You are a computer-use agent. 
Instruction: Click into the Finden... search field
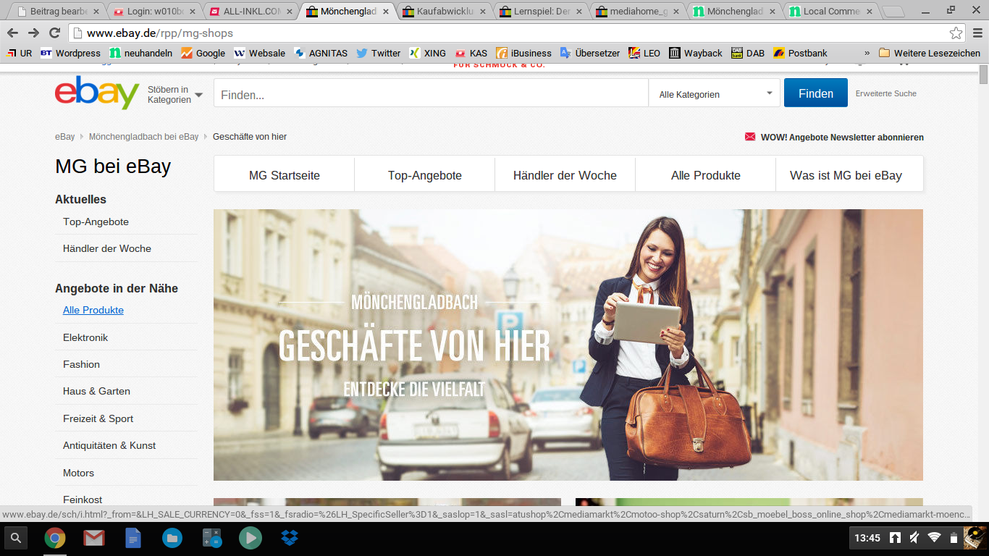(x=431, y=95)
